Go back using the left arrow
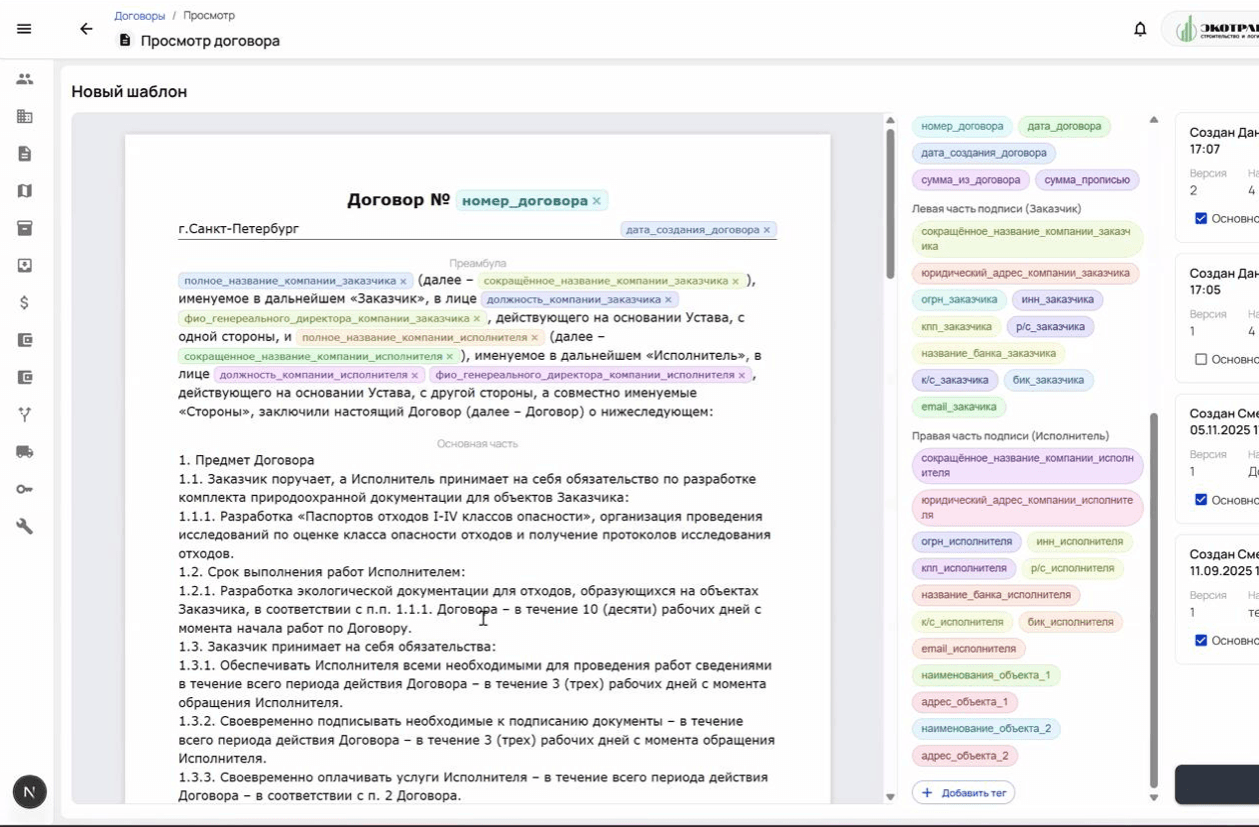The image size is (1259, 827). click(86, 29)
